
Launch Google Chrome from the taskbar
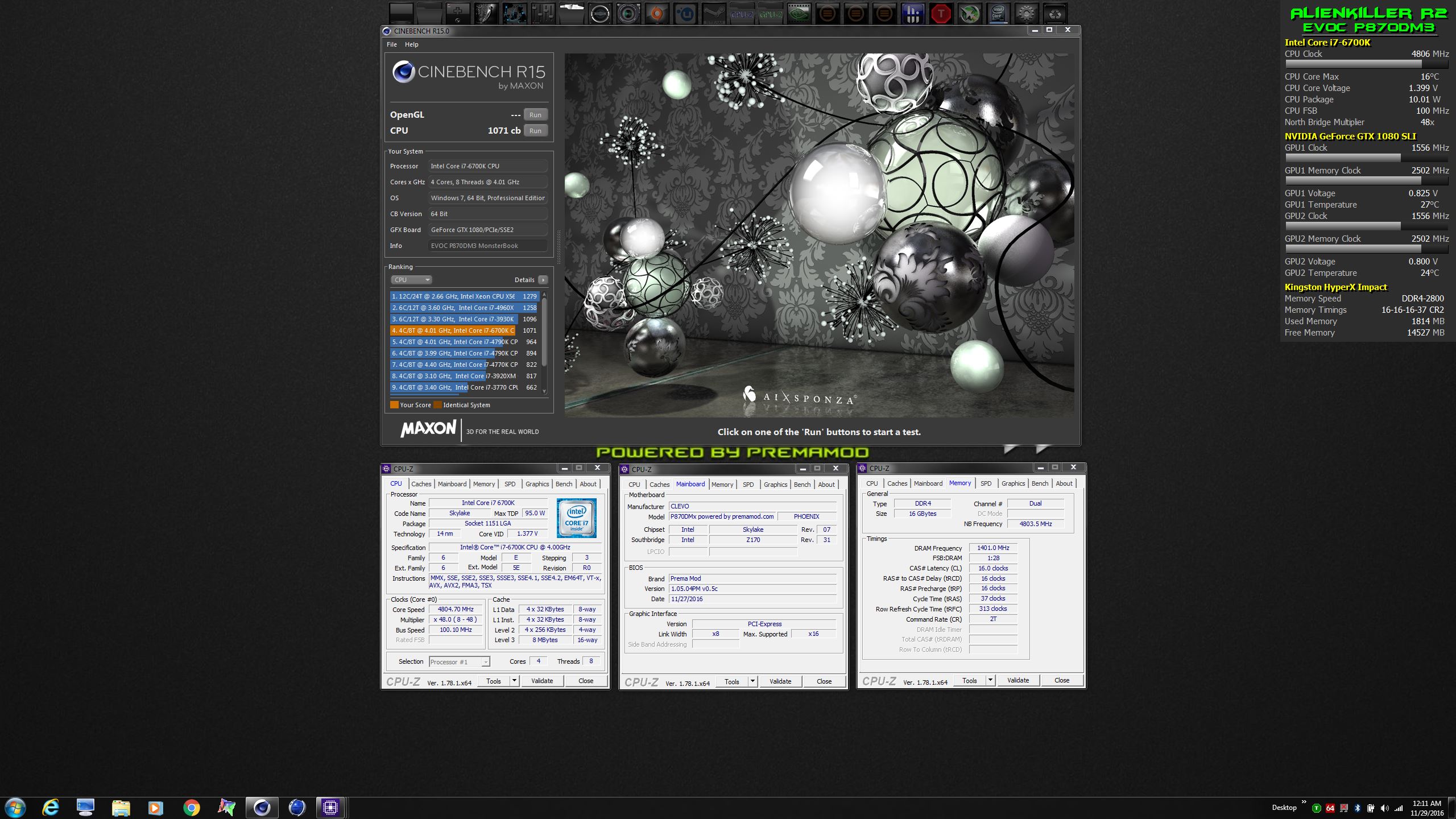click(x=192, y=808)
